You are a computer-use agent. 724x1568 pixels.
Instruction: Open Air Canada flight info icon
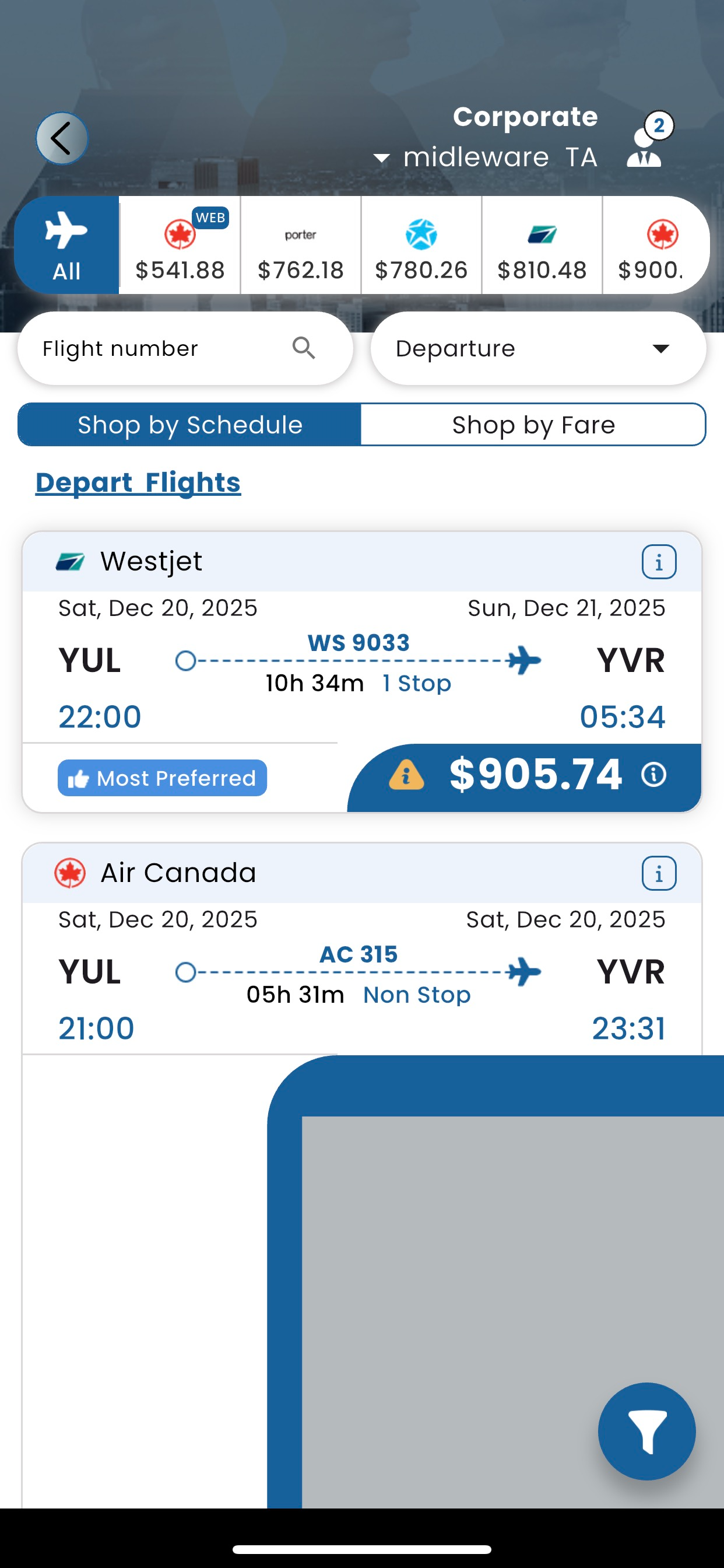pyautogui.click(x=658, y=873)
